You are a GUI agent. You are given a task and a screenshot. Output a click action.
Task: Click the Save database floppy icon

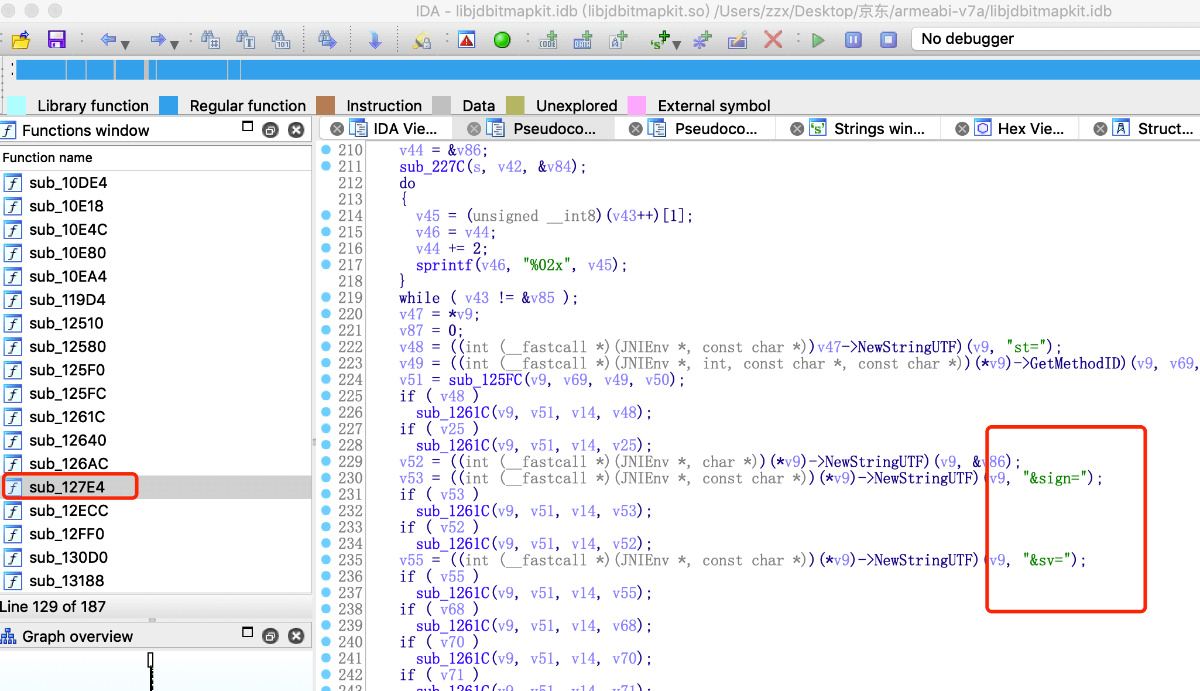(56, 40)
